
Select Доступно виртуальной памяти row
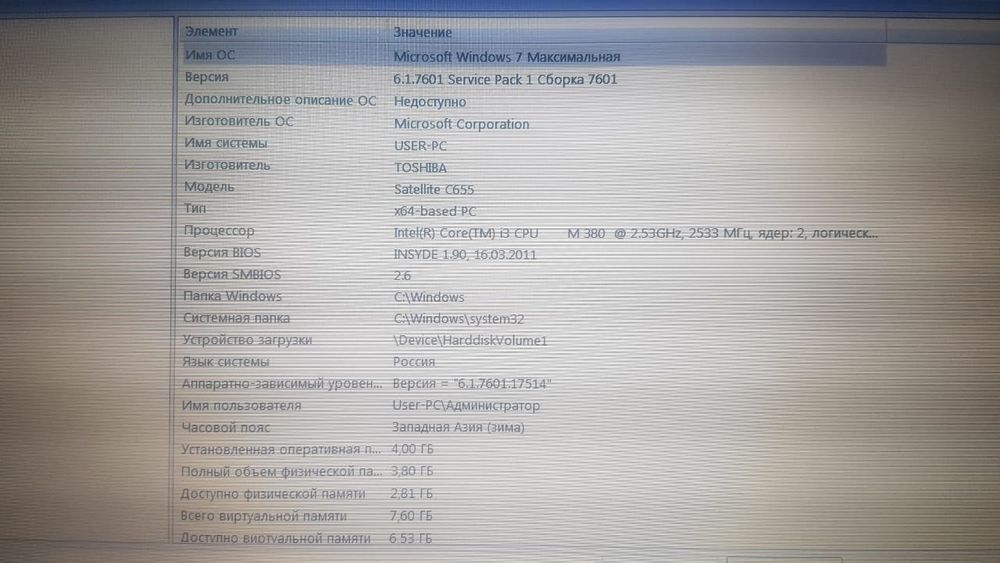[x=276, y=538]
